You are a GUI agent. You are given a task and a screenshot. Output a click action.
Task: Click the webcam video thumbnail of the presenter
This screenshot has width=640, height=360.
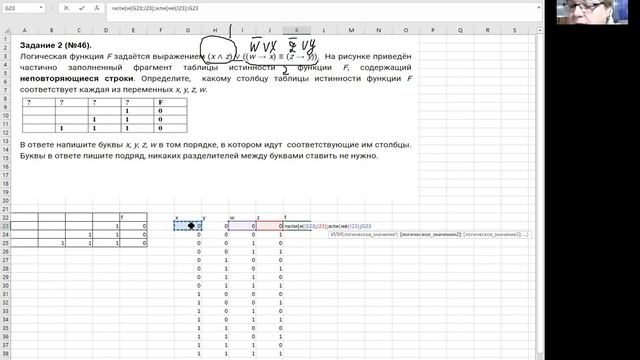(x=592, y=12)
